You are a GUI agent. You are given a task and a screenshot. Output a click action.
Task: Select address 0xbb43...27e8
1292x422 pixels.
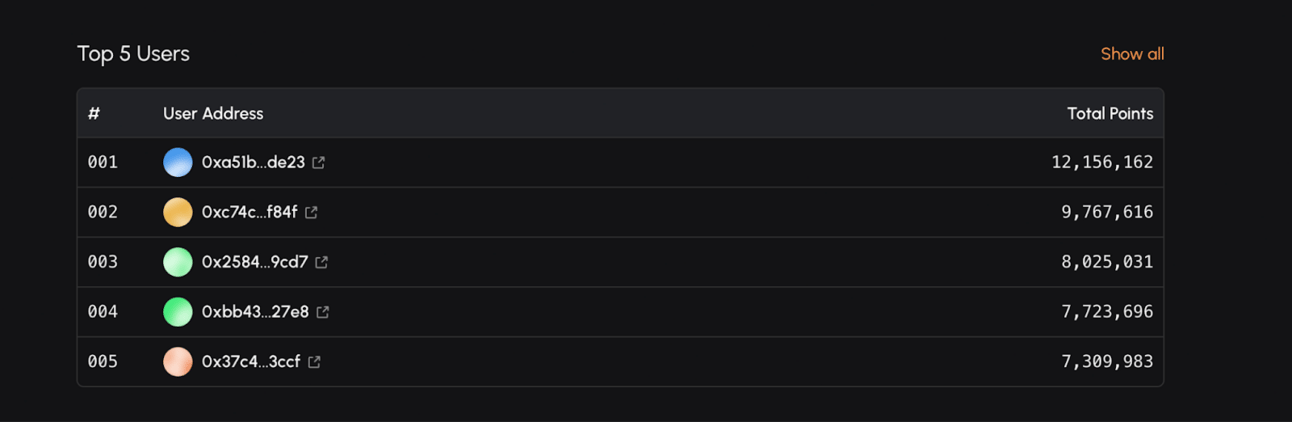click(x=255, y=312)
